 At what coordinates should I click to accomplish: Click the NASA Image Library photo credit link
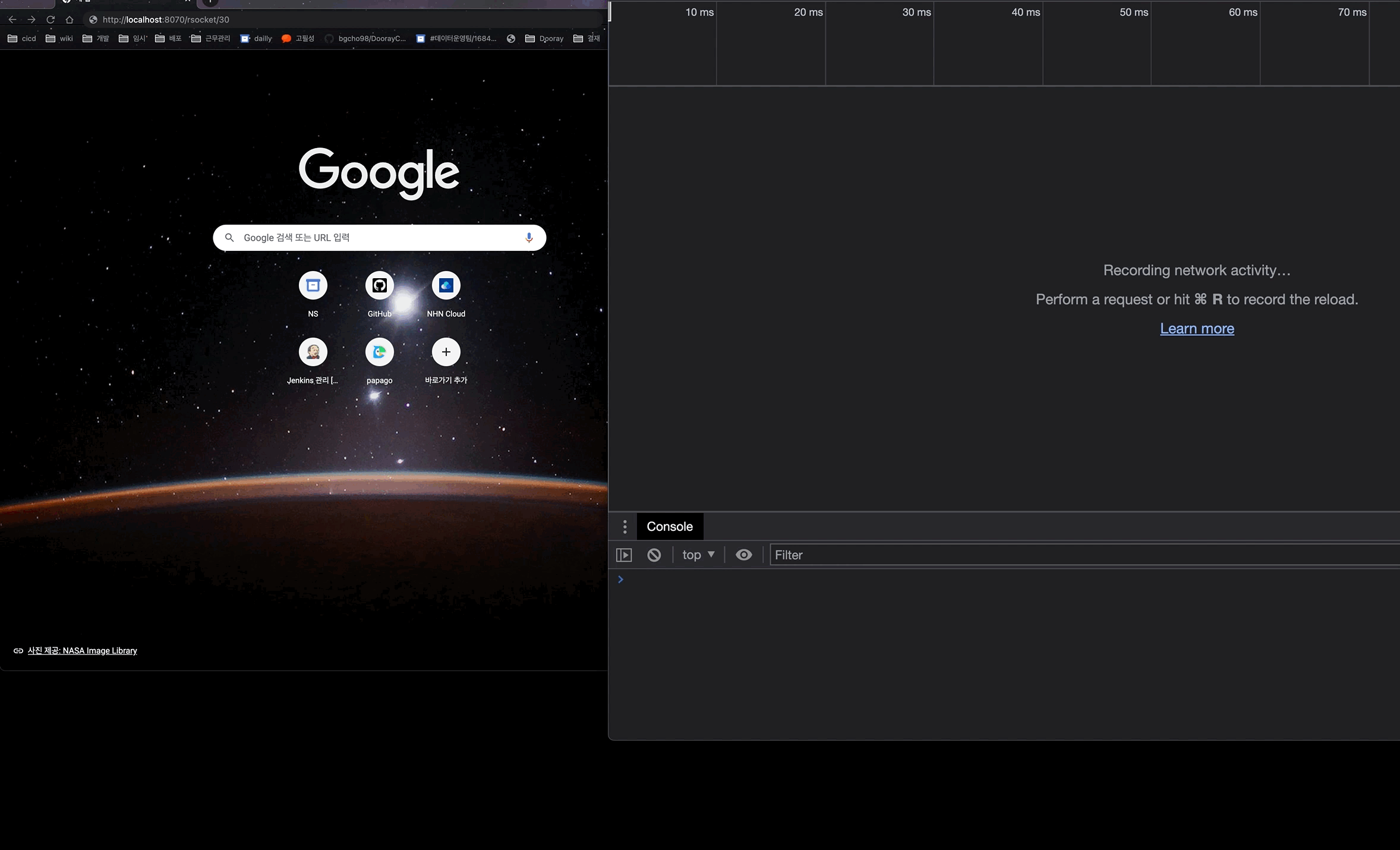82,651
